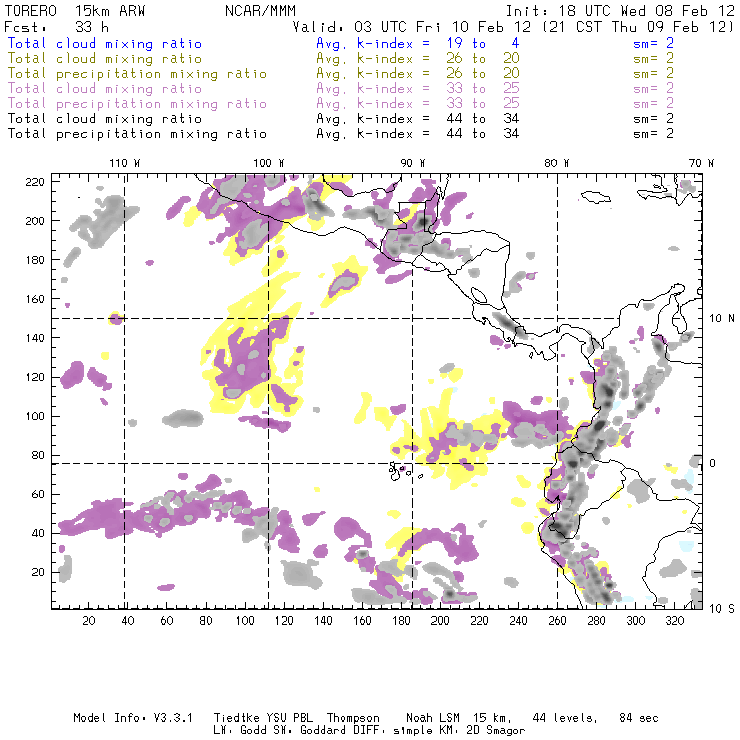Click the '84 sec' timestep text

click(x=639, y=718)
